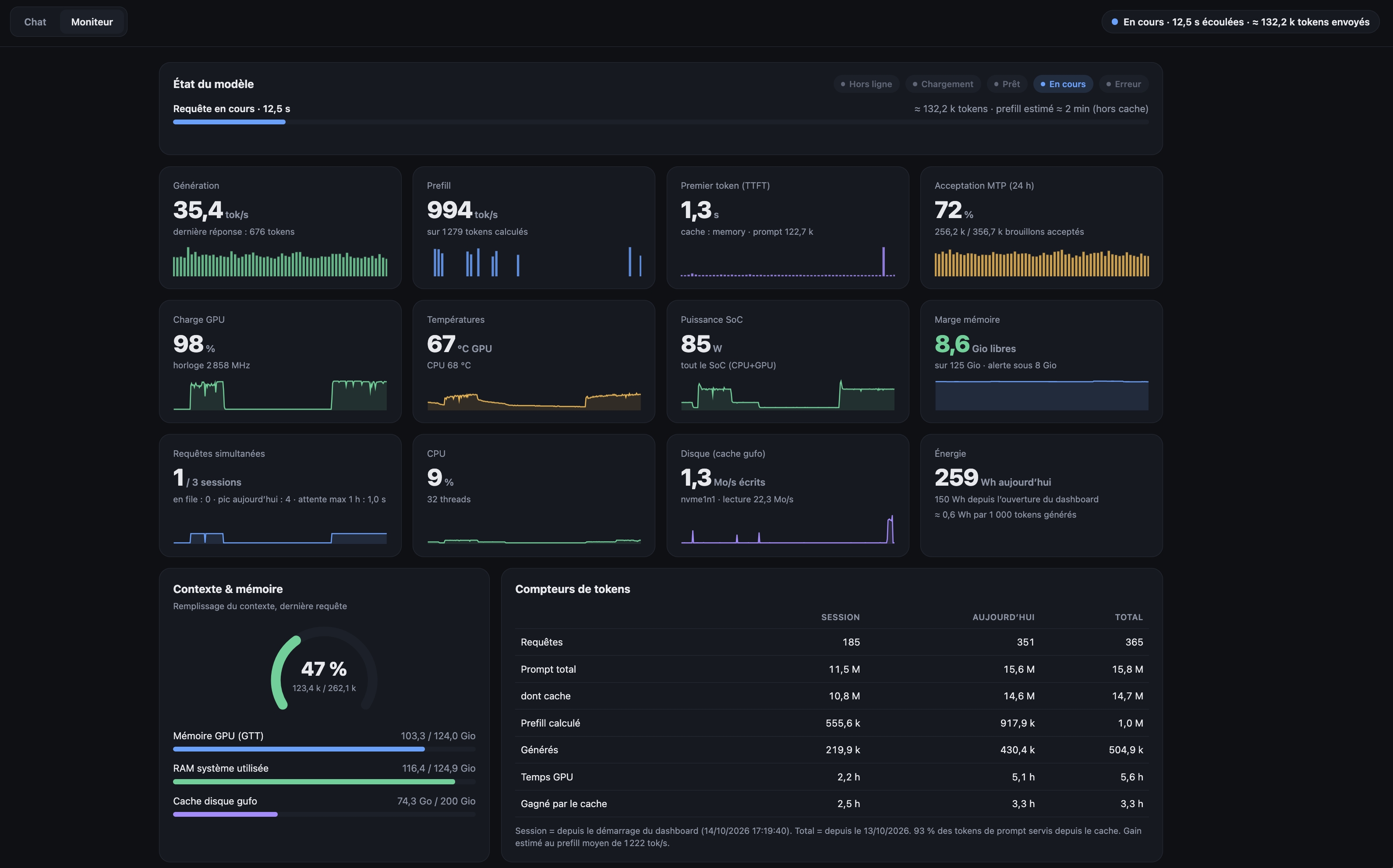Click the Requête en cours progress bar

(x=660, y=122)
